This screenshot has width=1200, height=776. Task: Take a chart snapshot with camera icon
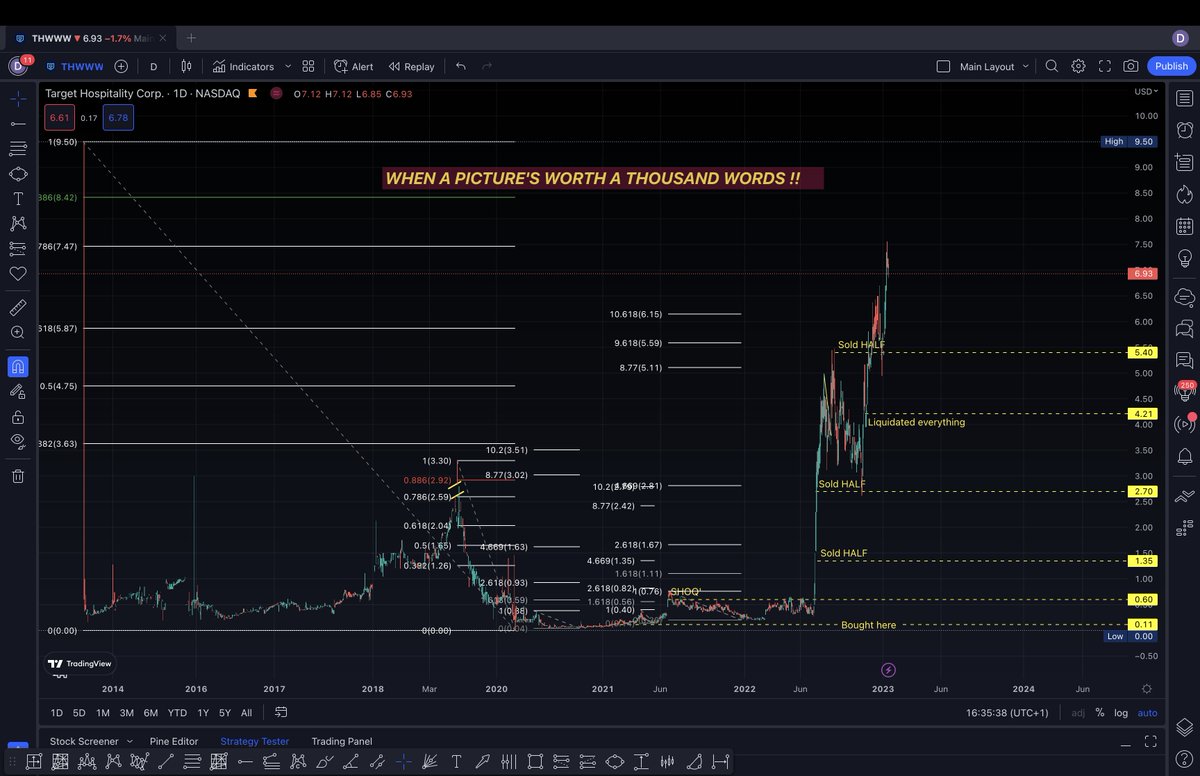pyautogui.click(x=1130, y=66)
